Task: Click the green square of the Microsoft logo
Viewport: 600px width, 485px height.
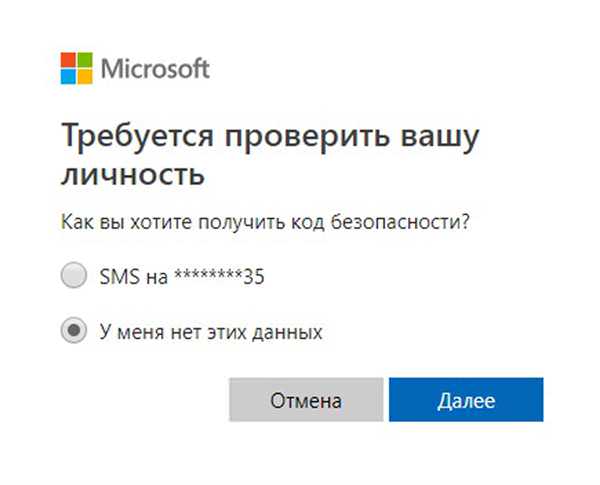Action: (85, 60)
